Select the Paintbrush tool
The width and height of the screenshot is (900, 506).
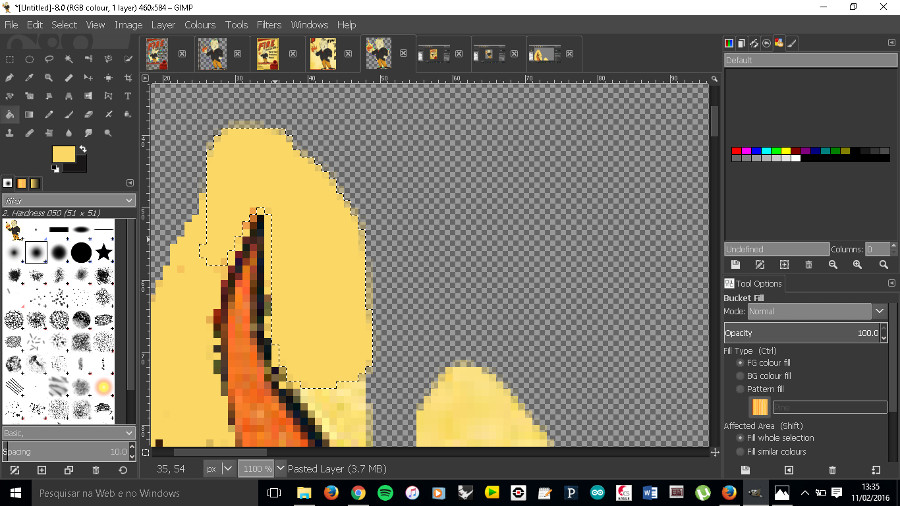(69, 114)
